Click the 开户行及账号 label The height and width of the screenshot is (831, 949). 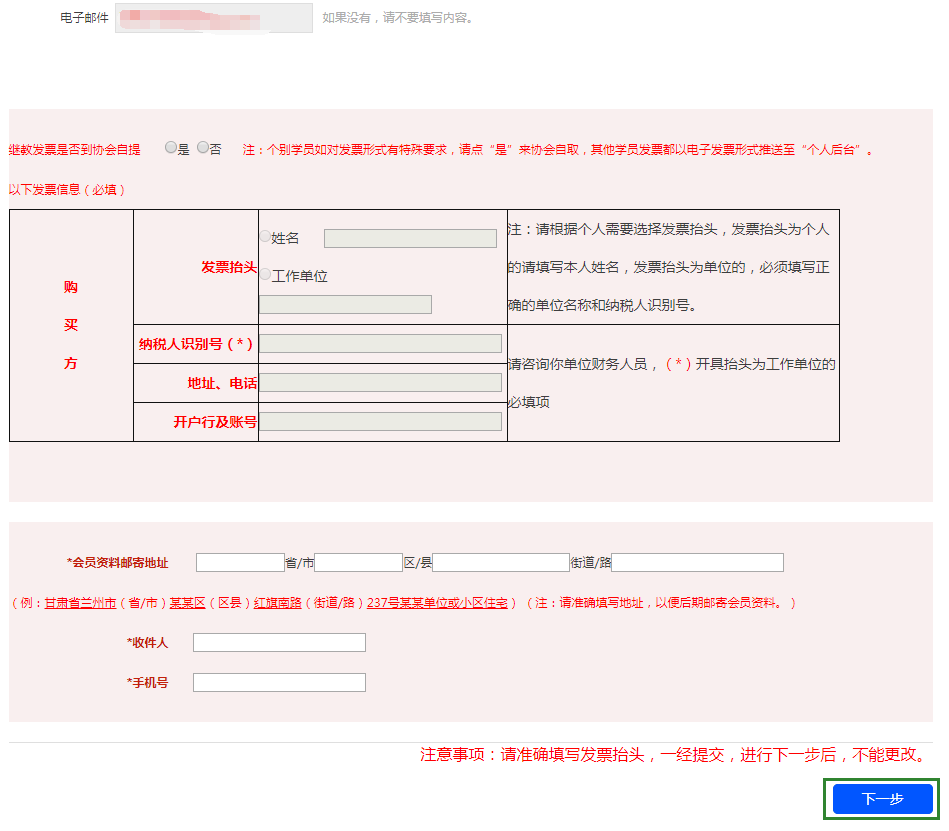215,422
